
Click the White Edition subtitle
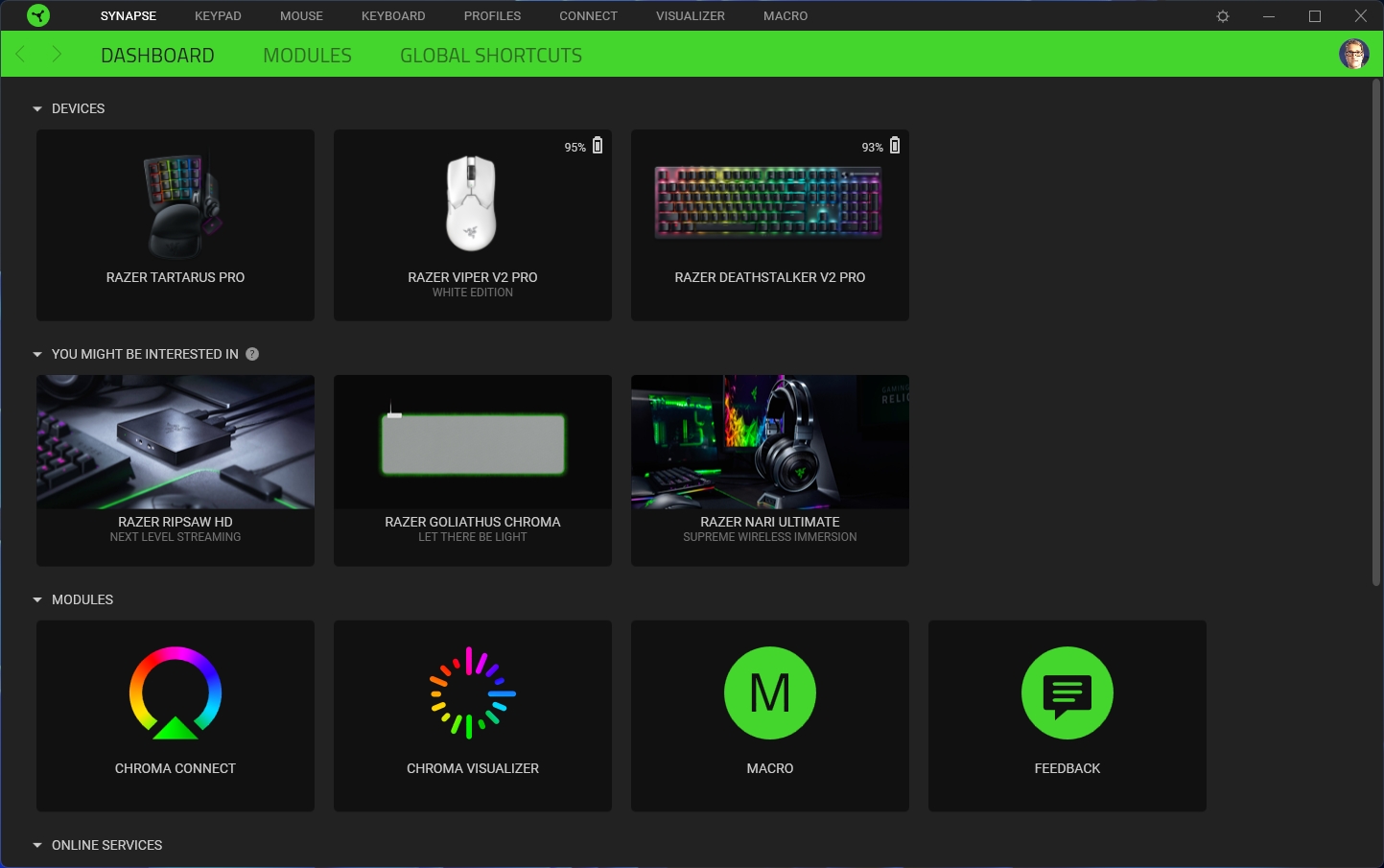[473, 293]
